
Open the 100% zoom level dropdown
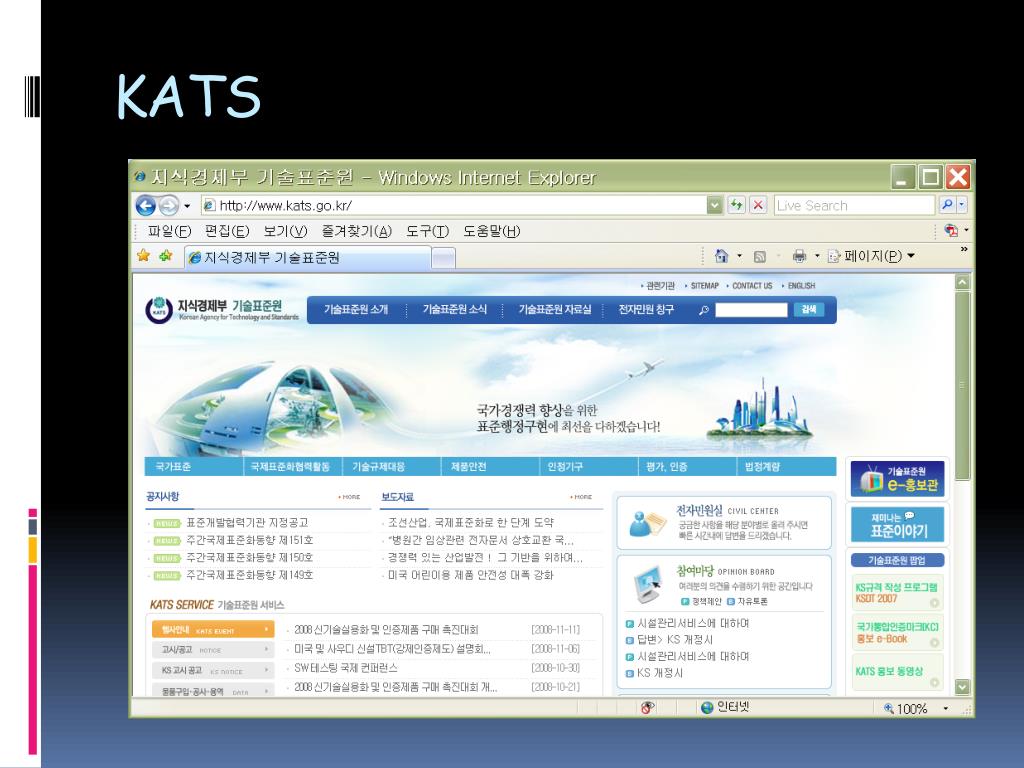click(x=945, y=709)
